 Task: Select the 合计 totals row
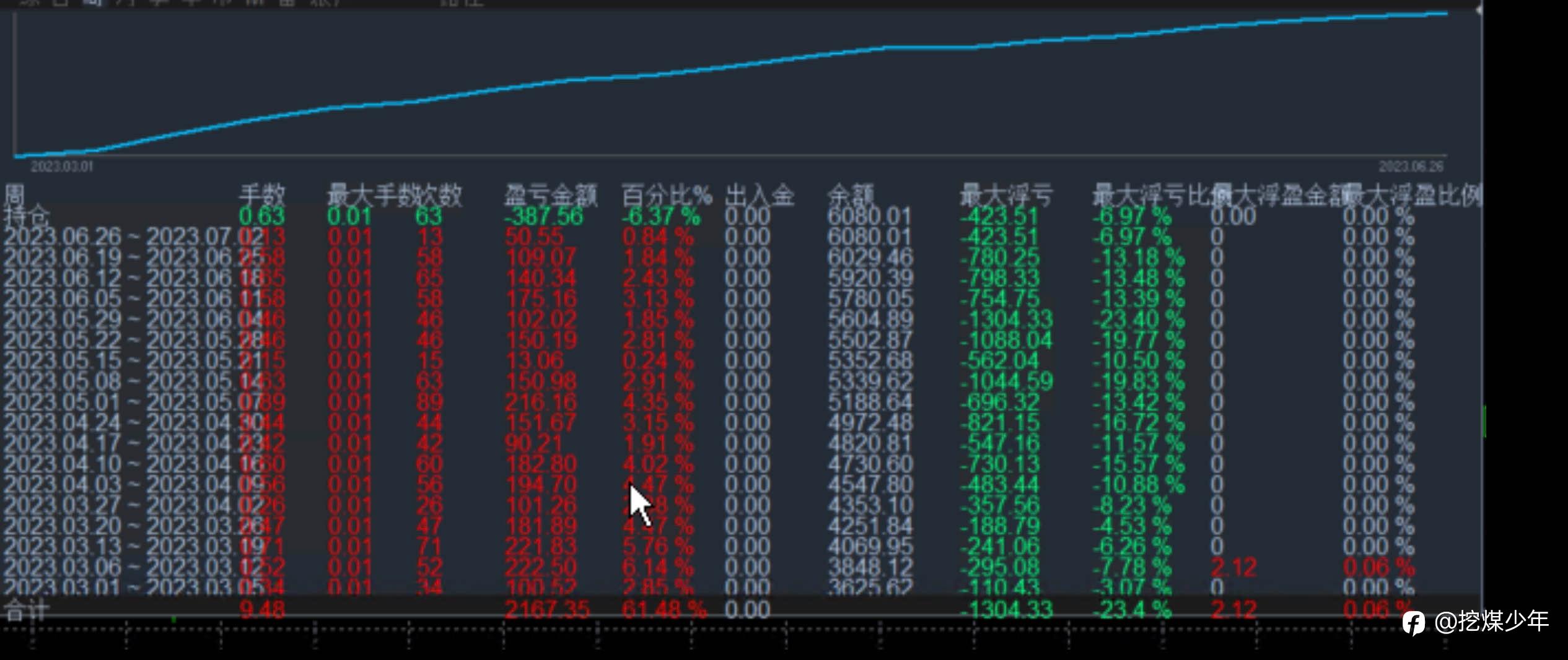pyautogui.click(x=742, y=610)
